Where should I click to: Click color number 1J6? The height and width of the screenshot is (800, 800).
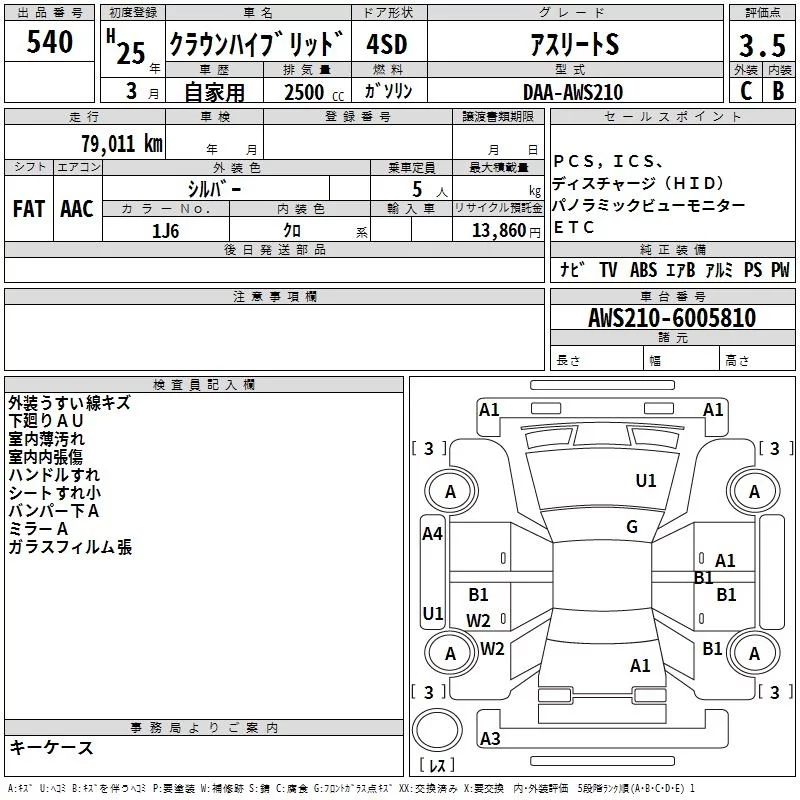click(x=165, y=231)
